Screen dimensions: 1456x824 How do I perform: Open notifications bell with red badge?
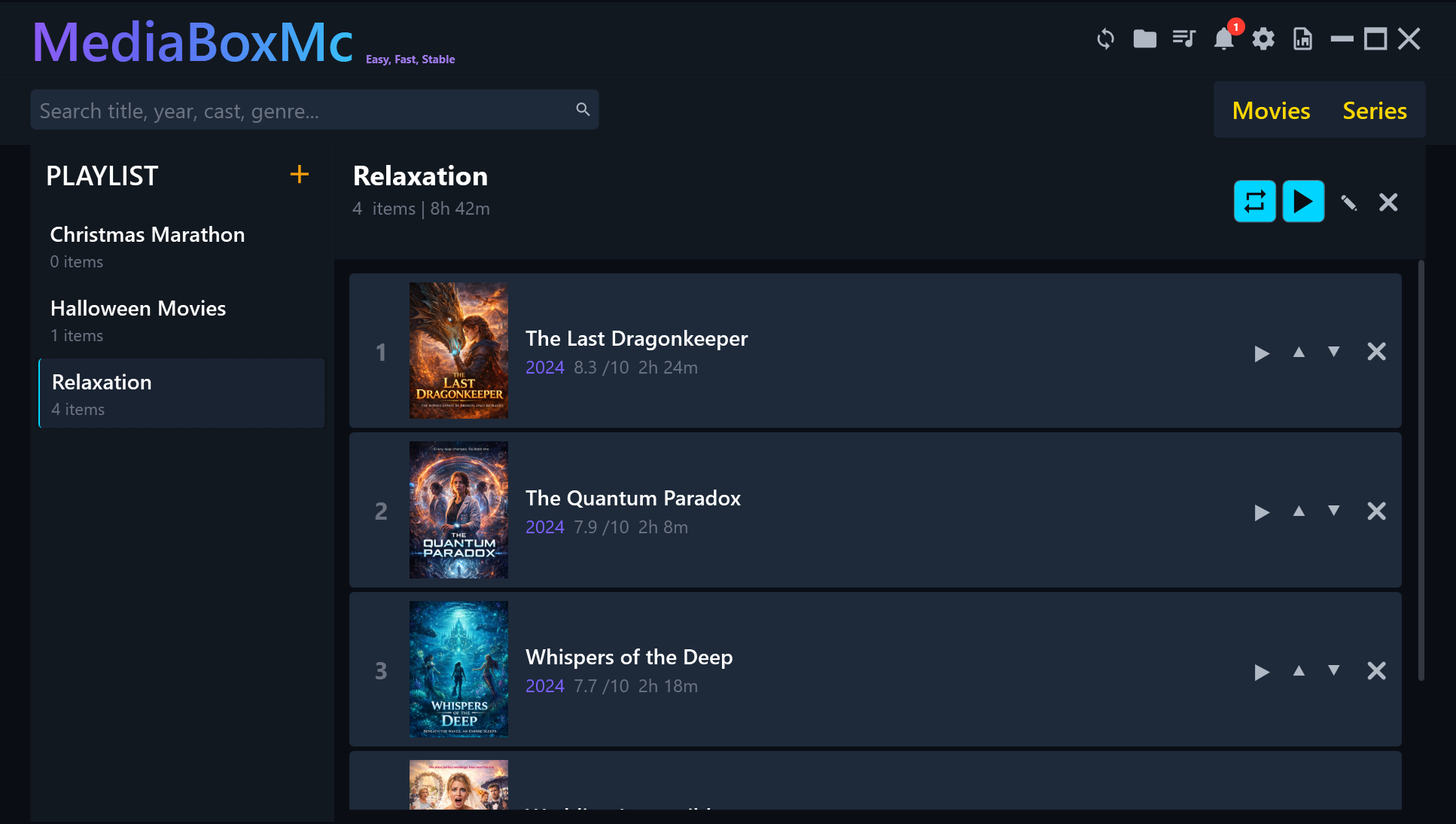1224,39
